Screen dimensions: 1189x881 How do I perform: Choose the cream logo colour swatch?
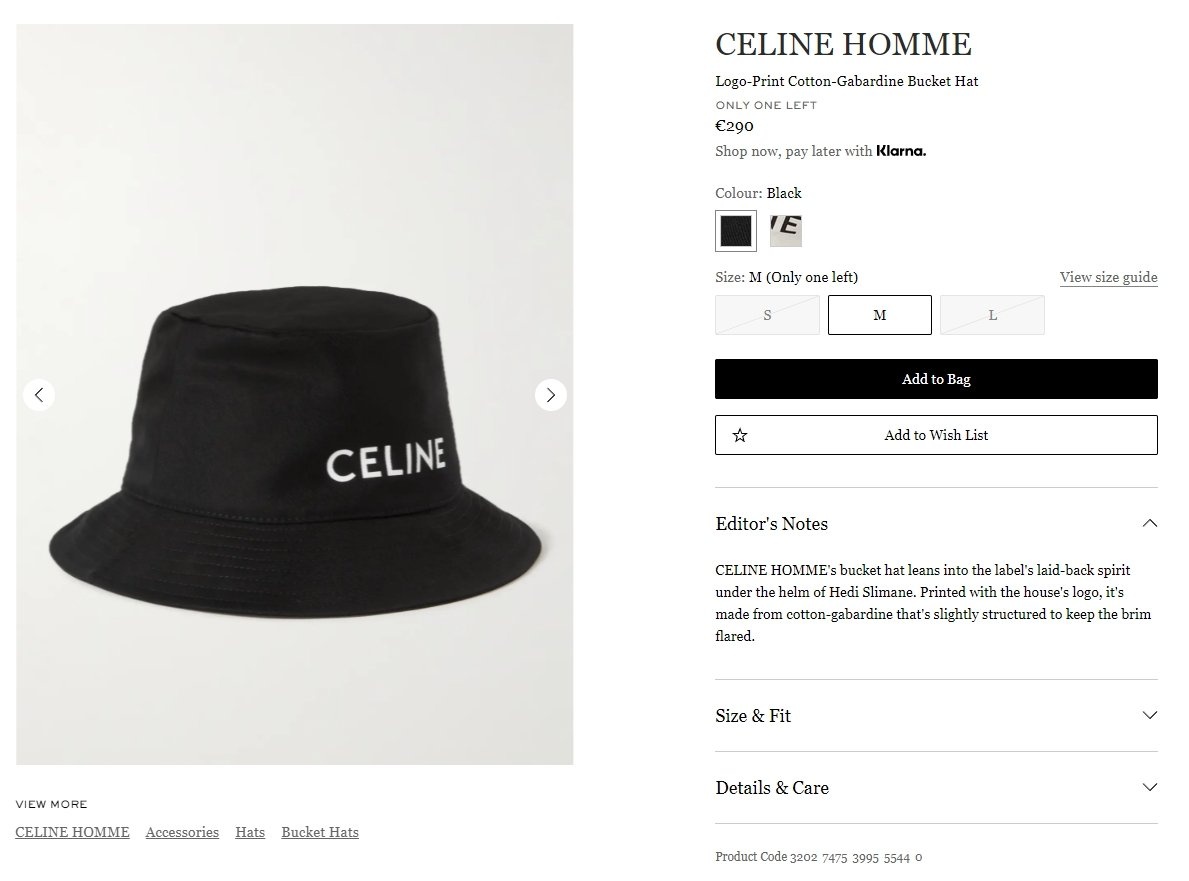click(786, 230)
